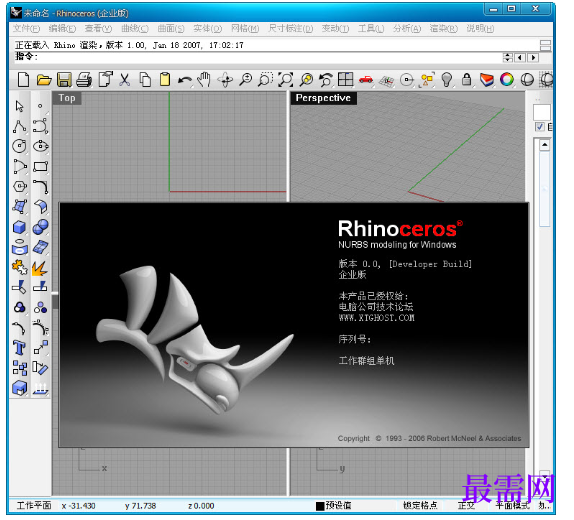Select the Pan hand tool
The height and width of the screenshot is (520, 574).
(204, 79)
